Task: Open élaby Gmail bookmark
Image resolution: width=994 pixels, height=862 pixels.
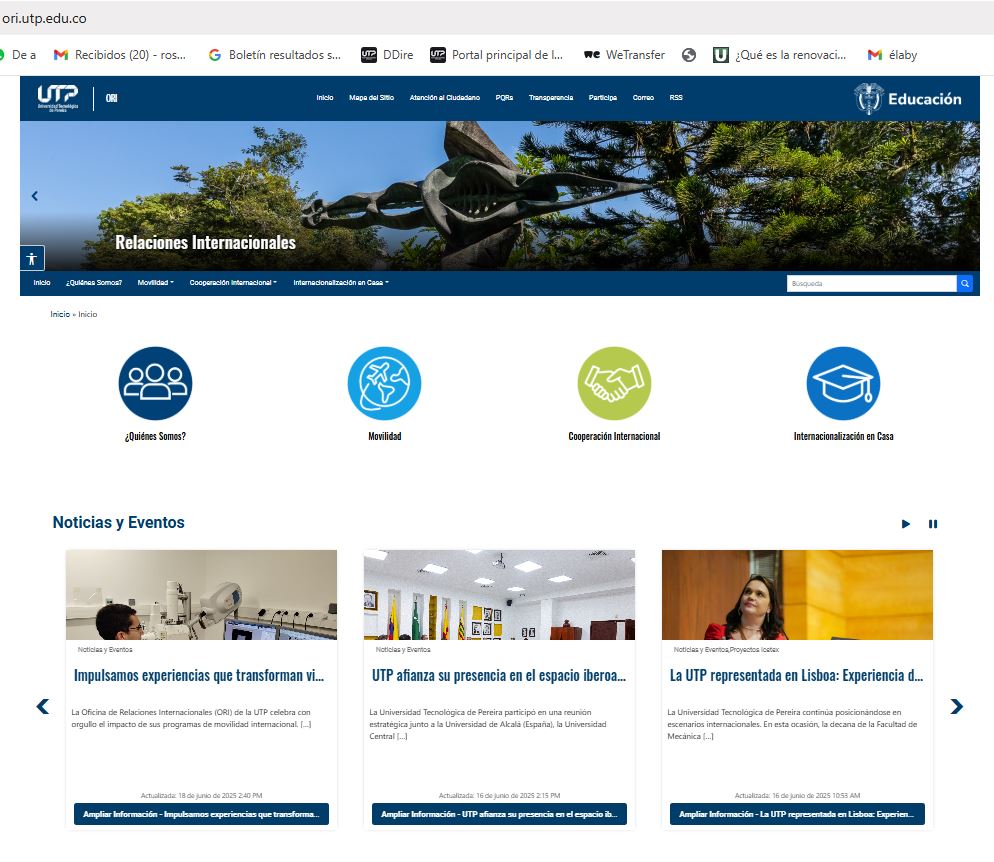Action: click(x=892, y=55)
